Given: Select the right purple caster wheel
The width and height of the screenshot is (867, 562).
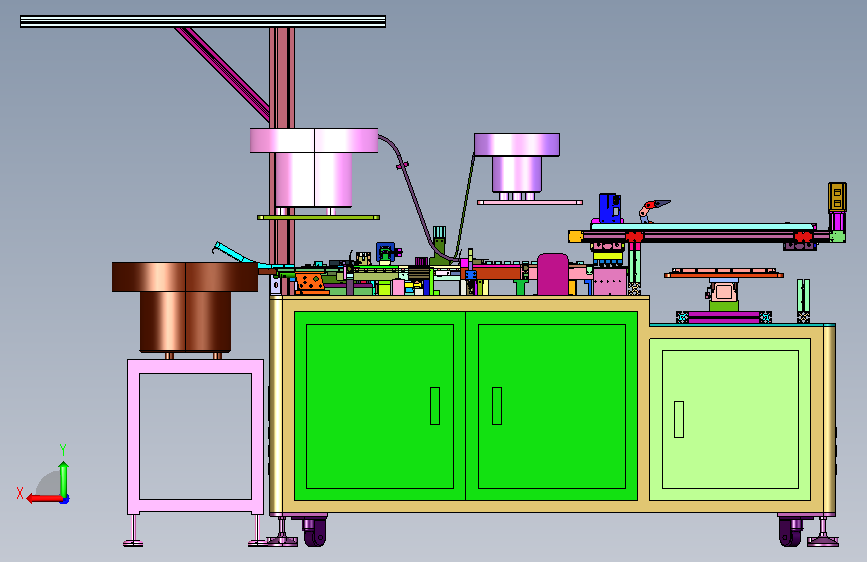Looking at the screenshot, I should (x=790, y=531).
